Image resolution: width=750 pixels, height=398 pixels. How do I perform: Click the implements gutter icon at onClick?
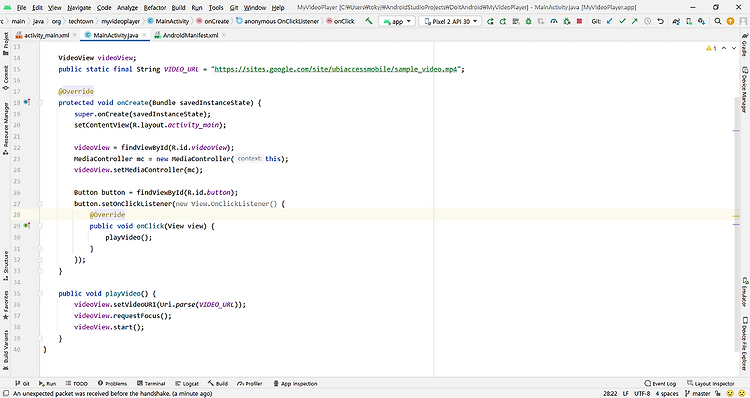27,226
